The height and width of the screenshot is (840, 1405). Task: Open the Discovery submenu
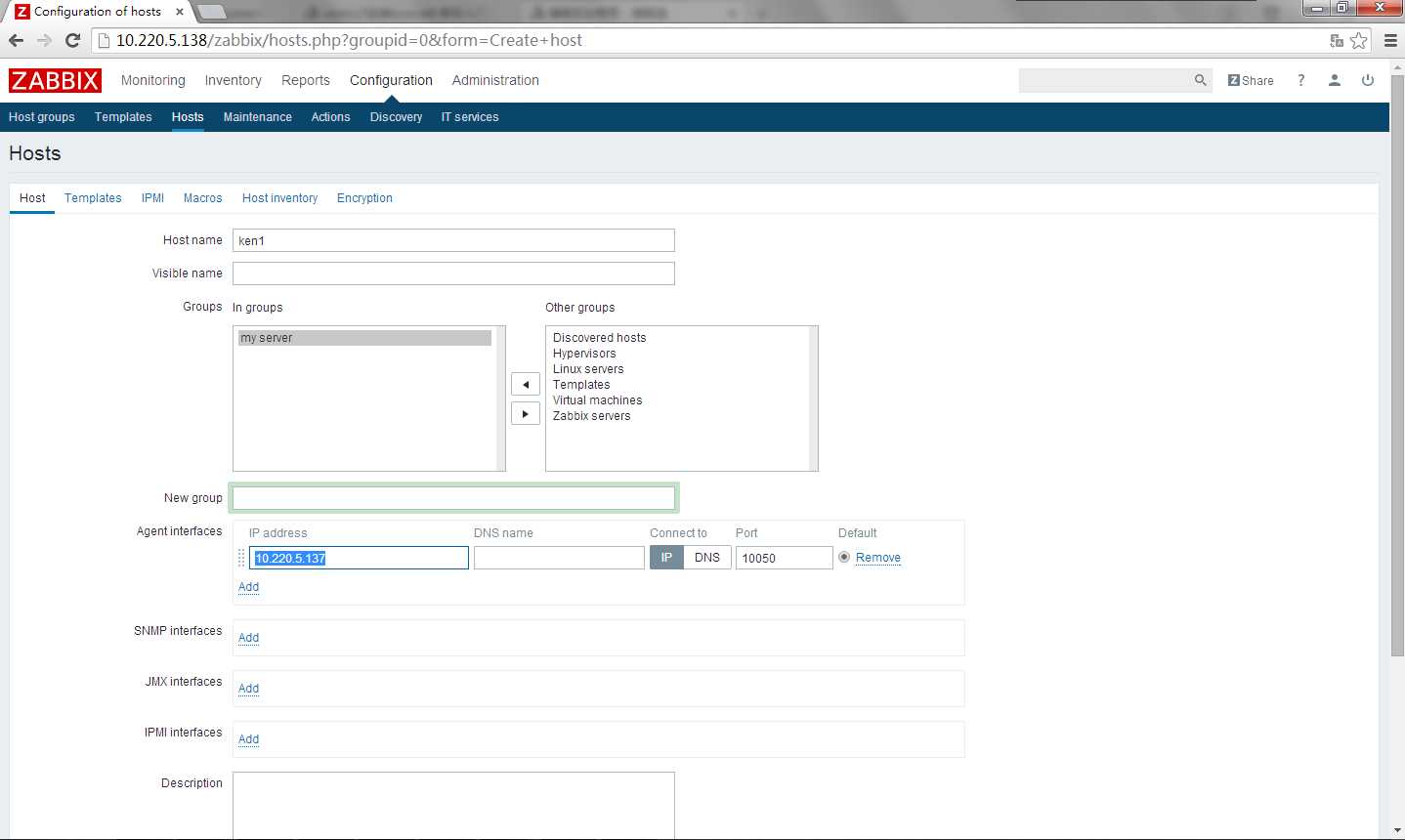[396, 116]
